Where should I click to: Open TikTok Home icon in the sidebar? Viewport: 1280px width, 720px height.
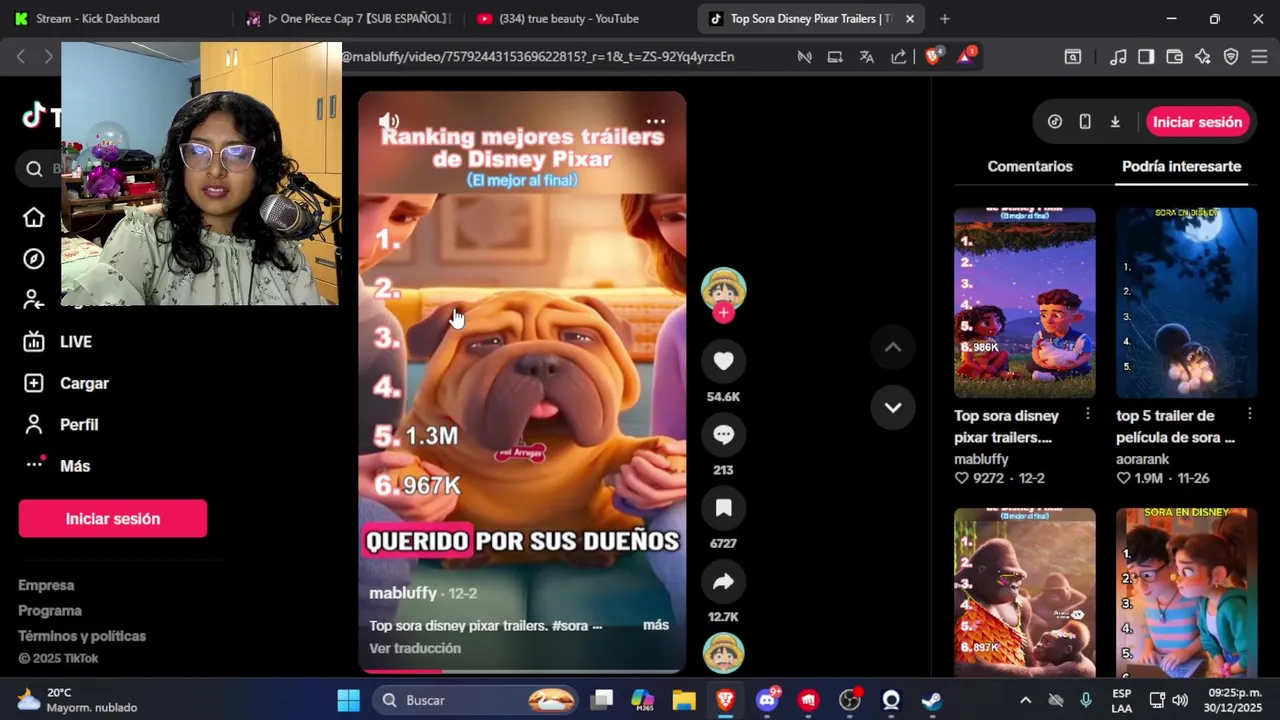(x=34, y=217)
